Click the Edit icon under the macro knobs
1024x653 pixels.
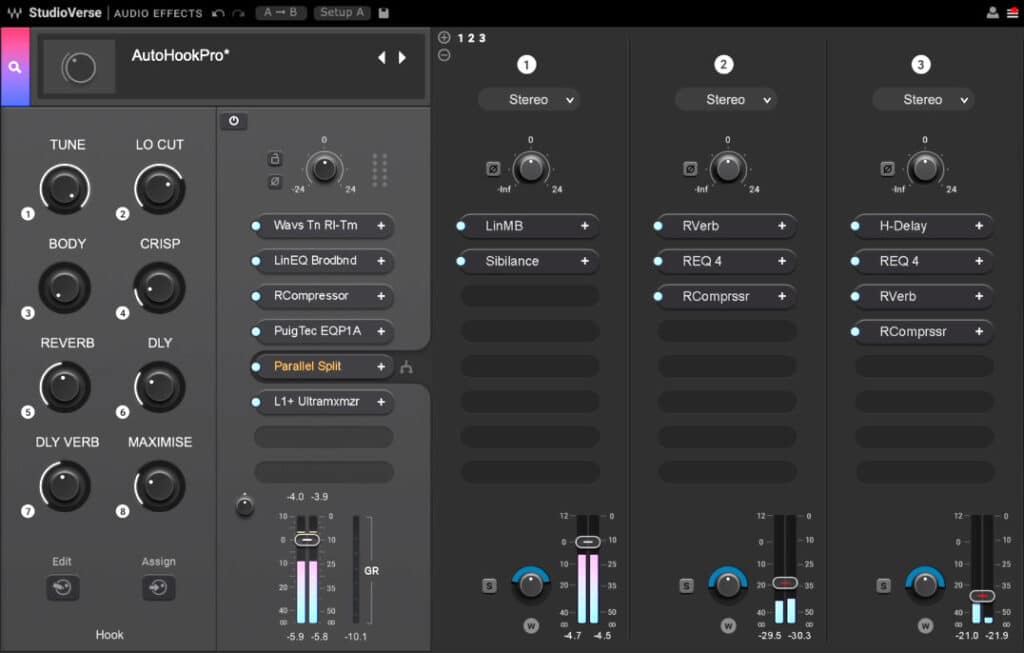coord(62,588)
